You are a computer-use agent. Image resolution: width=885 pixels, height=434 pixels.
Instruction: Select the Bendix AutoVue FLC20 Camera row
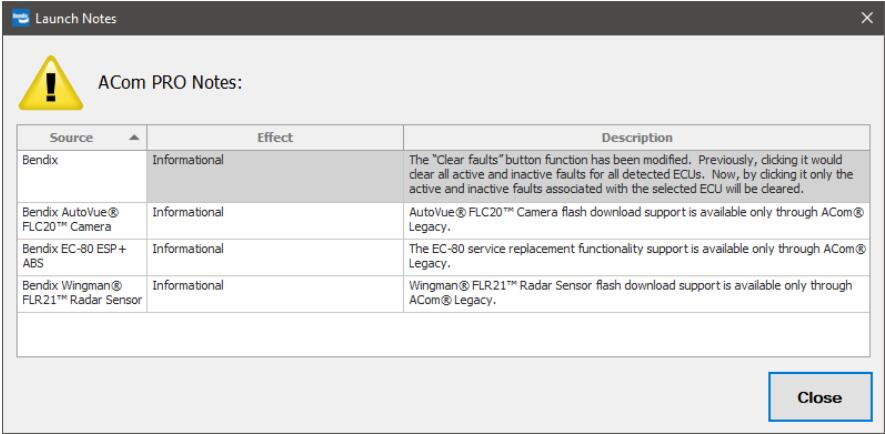click(443, 221)
